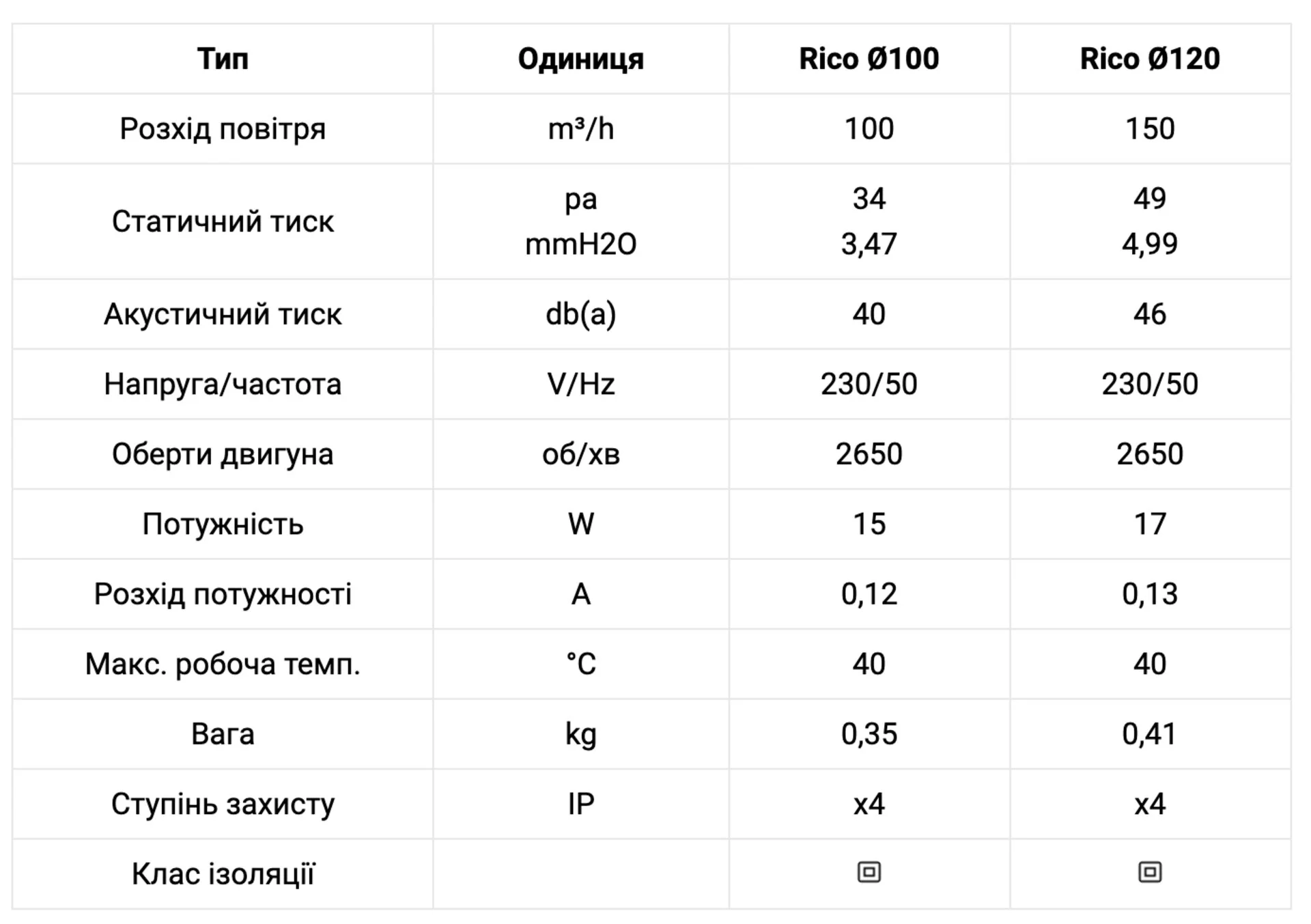The image size is (1311, 924).
Task: Click the insulation class icon for Rico Ø100
Action: click(869, 872)
